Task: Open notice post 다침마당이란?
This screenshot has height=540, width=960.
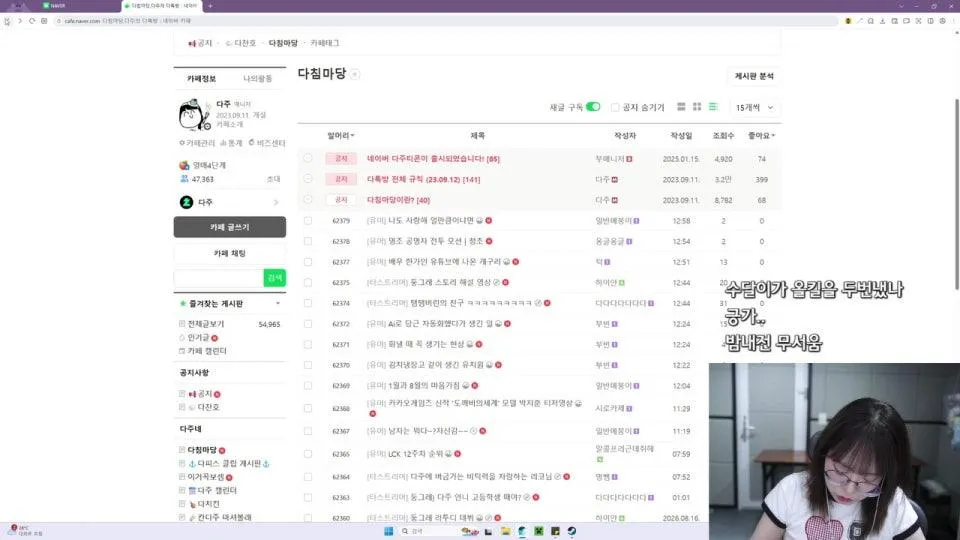Action: (399, 200)
